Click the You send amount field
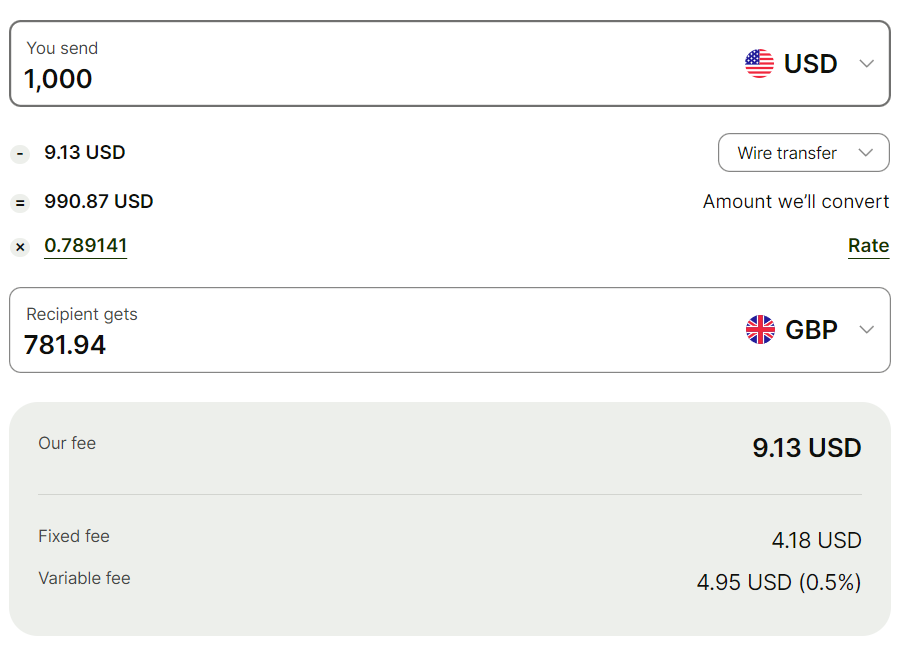The height and width of the screenshot is (658, 904). (x=300, y=78)
